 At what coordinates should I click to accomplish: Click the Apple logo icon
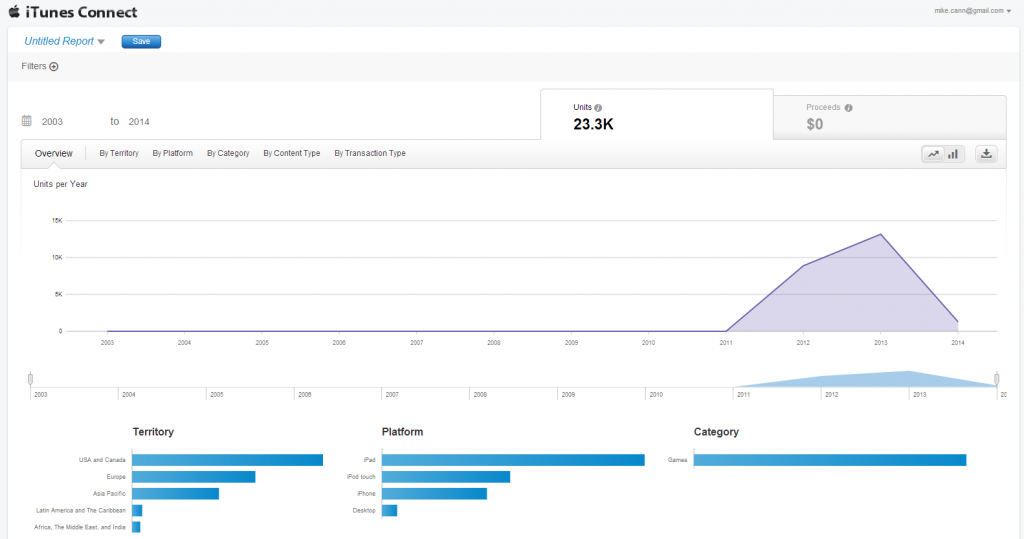14,12
